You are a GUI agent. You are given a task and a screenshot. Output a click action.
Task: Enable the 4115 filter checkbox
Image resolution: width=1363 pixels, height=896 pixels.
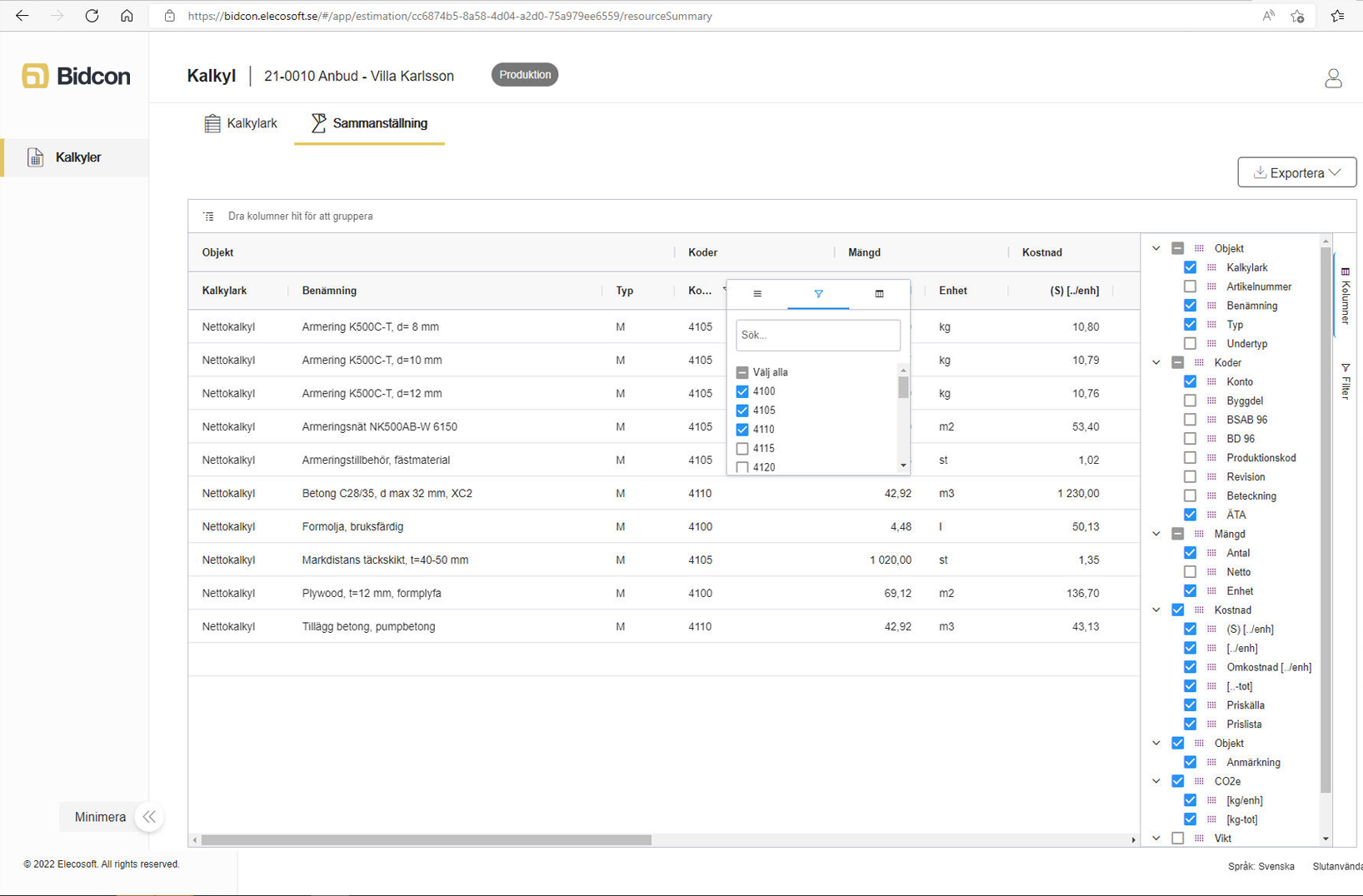pyautogui.click(x=742, y=449)
